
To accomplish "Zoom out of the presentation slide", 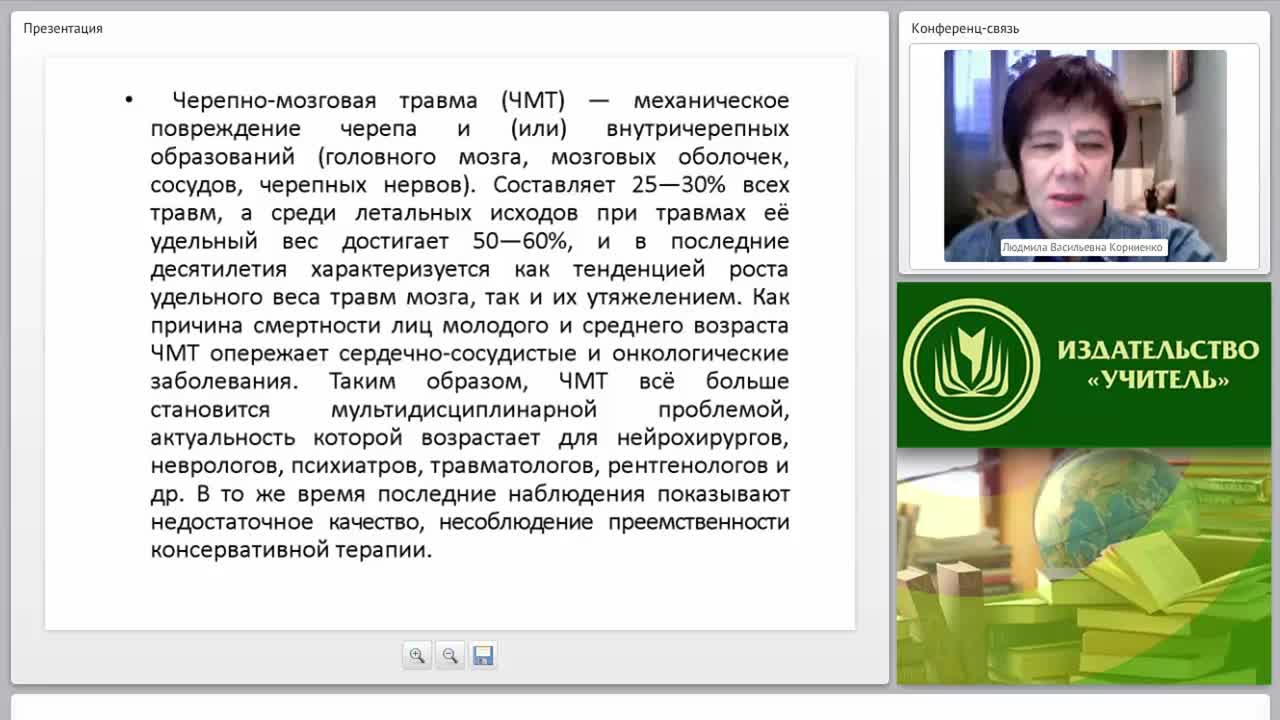I will [x=450, y=656].
